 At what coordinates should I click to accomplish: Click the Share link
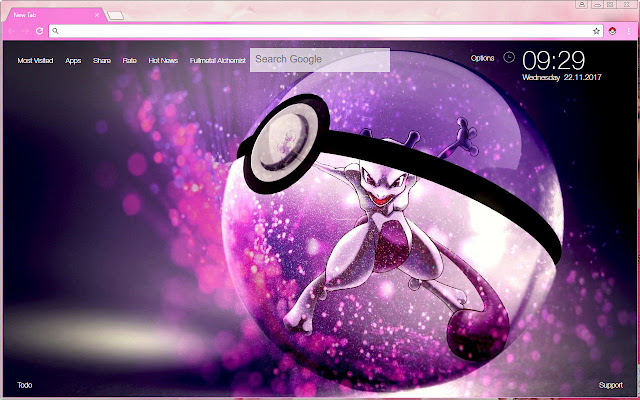coord(102,60)
